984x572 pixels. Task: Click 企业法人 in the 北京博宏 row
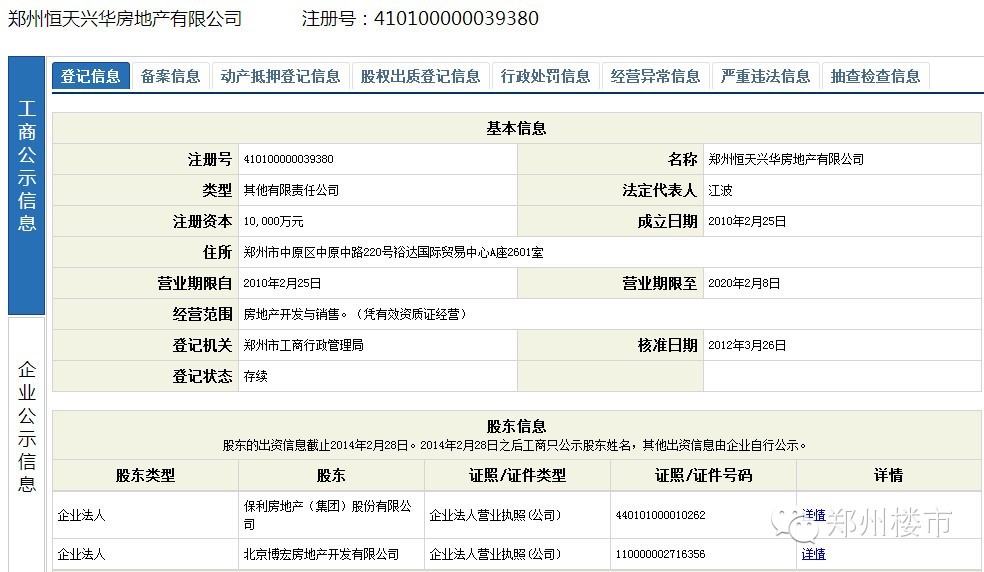pyautogui.click(x=81, y=554)
